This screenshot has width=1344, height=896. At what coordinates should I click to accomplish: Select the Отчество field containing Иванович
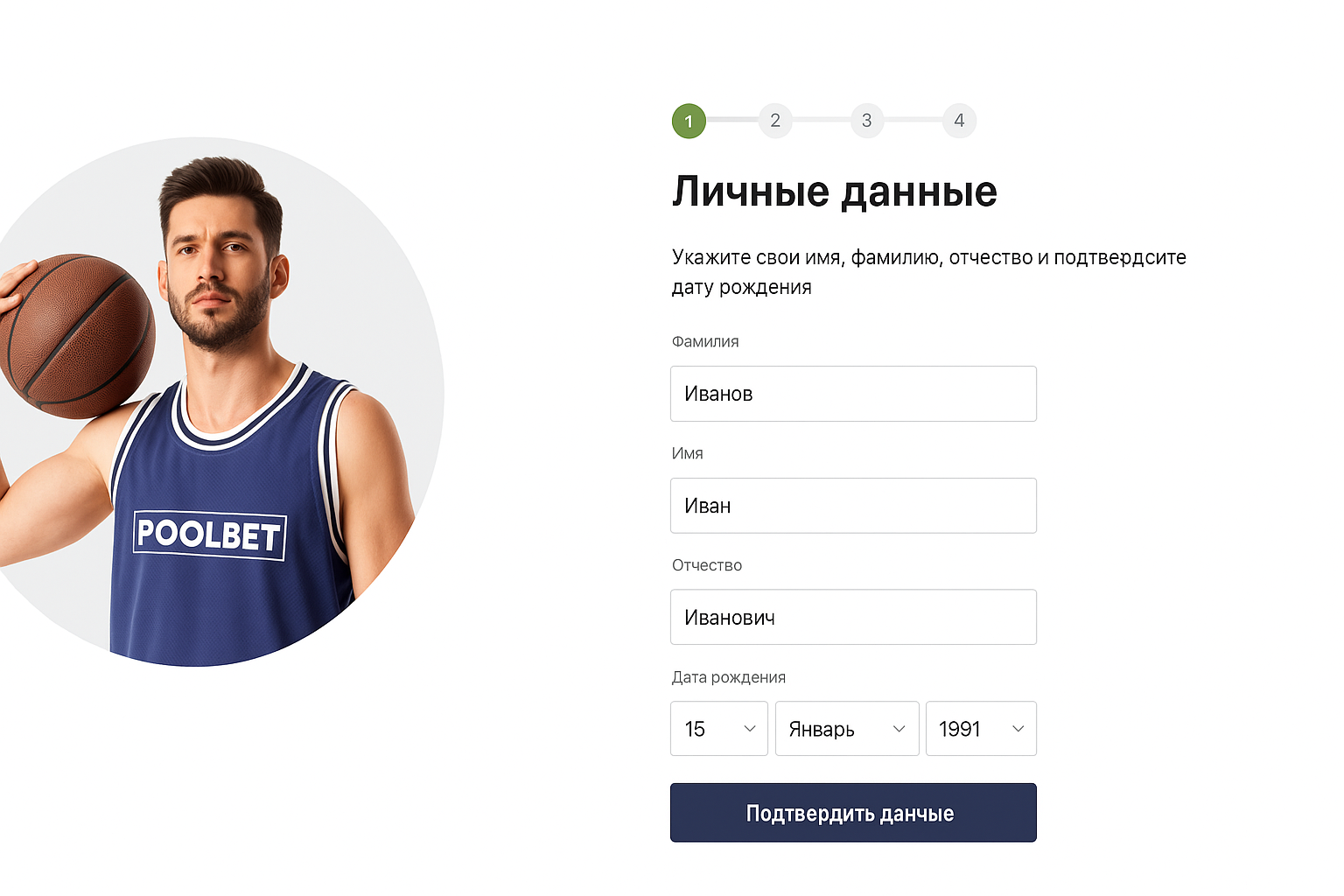[853, 618]
